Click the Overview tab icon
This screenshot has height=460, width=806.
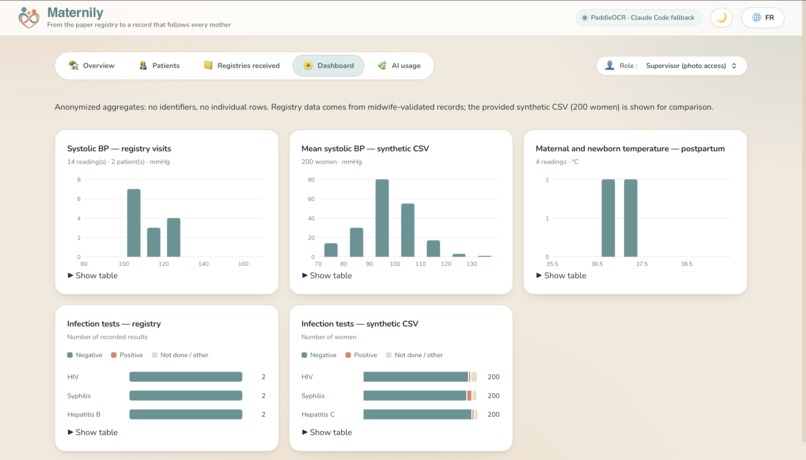coord(74,65)
